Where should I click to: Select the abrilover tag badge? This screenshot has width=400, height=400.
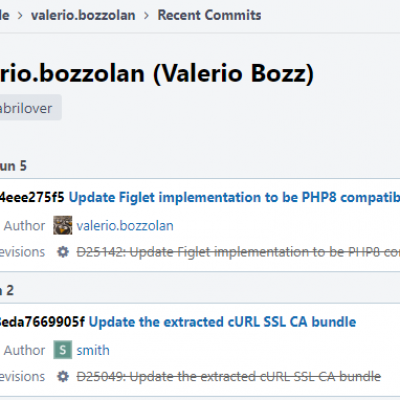pos(29,108)
